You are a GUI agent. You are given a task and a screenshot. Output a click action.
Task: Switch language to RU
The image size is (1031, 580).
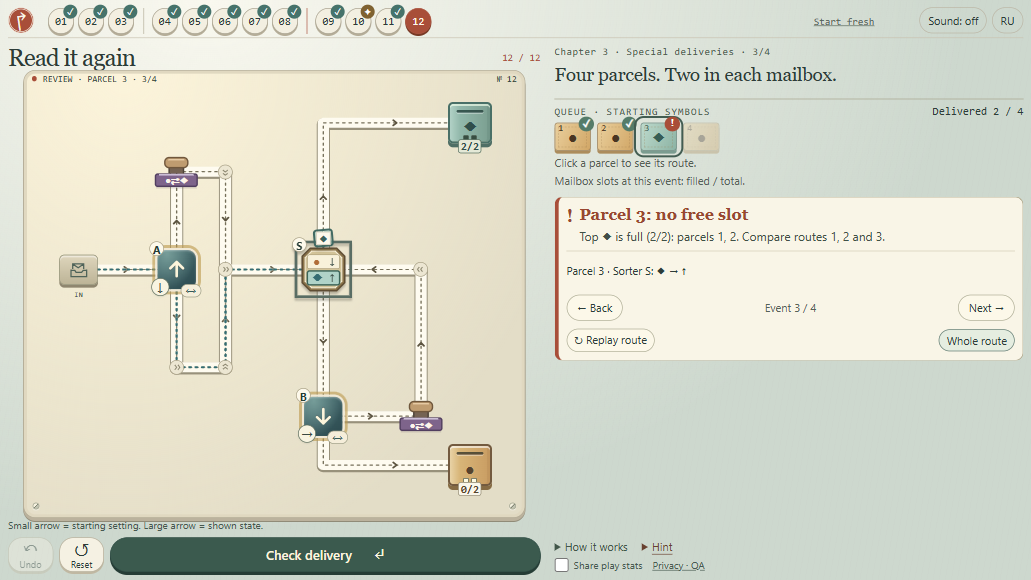coord(1007,21)
